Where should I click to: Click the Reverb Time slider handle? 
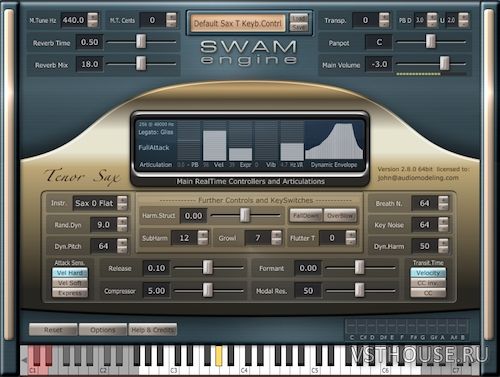(x=141, y=41)
